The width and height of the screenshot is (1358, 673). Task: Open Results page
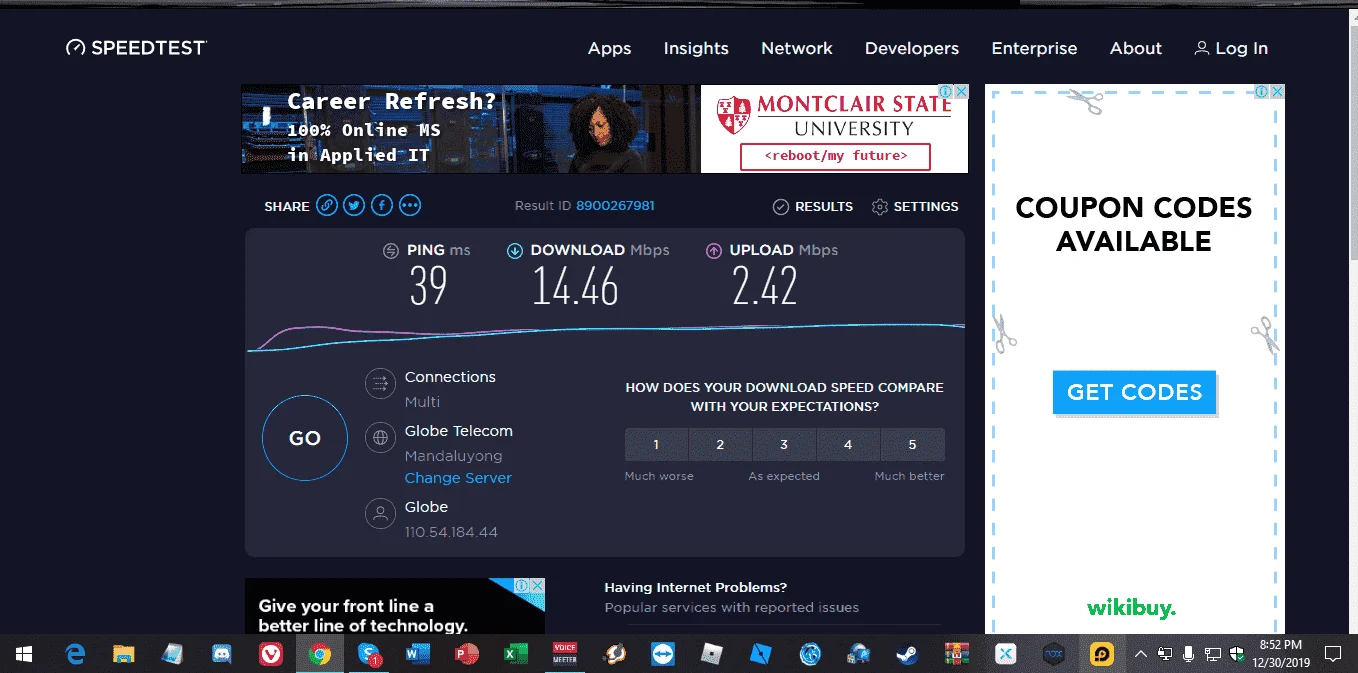(813, 207)
